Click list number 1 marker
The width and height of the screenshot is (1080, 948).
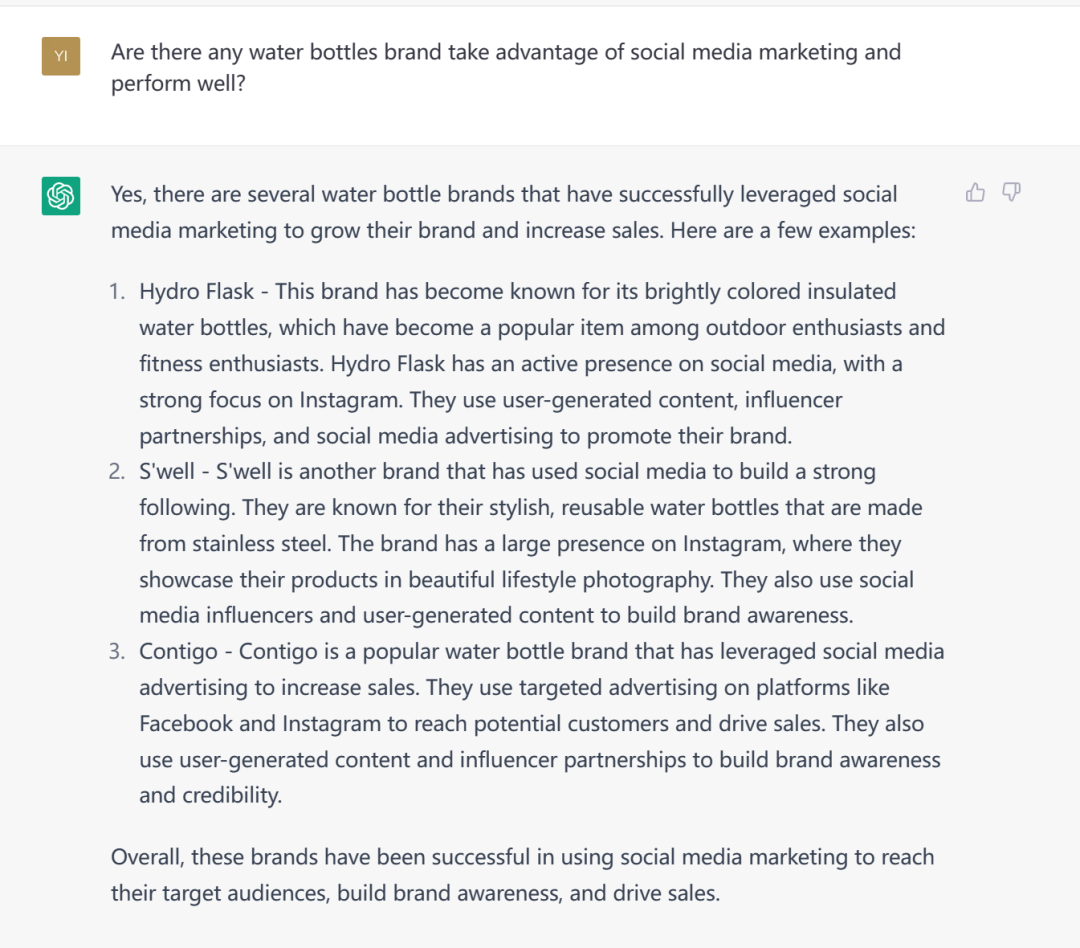point(118,292)
